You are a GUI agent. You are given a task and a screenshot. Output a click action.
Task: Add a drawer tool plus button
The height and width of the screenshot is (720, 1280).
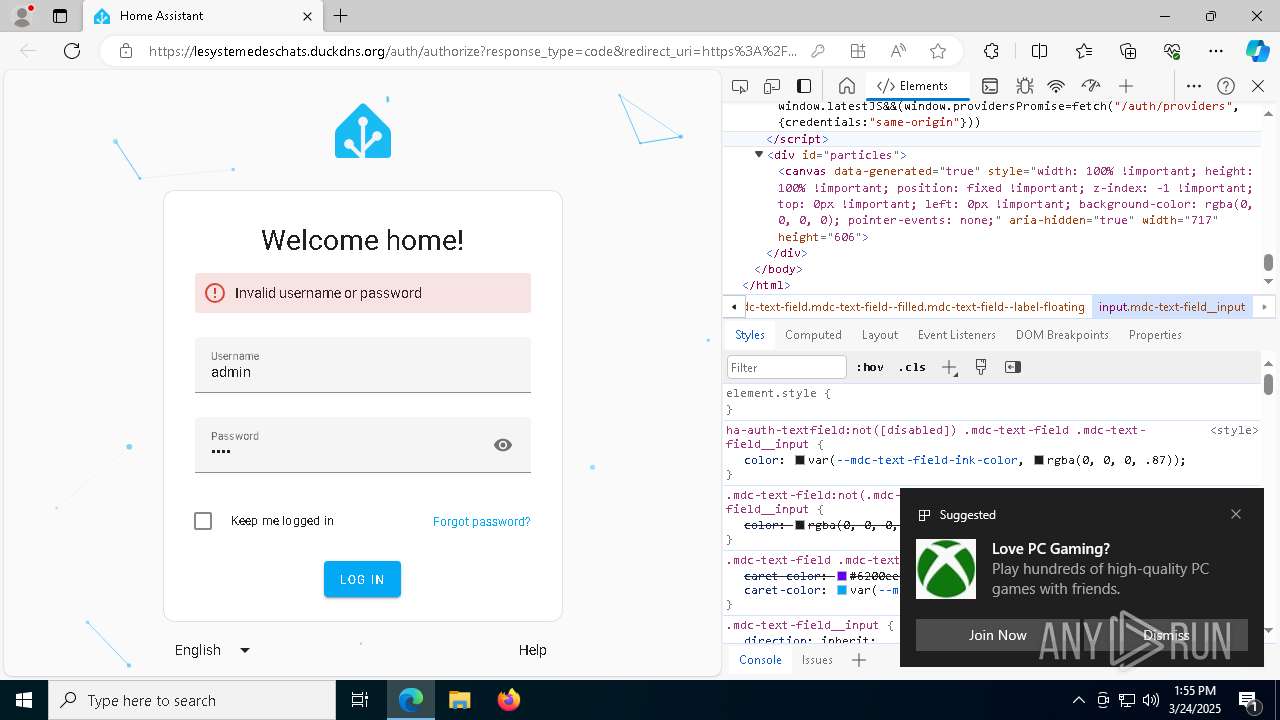pos(859,660)
